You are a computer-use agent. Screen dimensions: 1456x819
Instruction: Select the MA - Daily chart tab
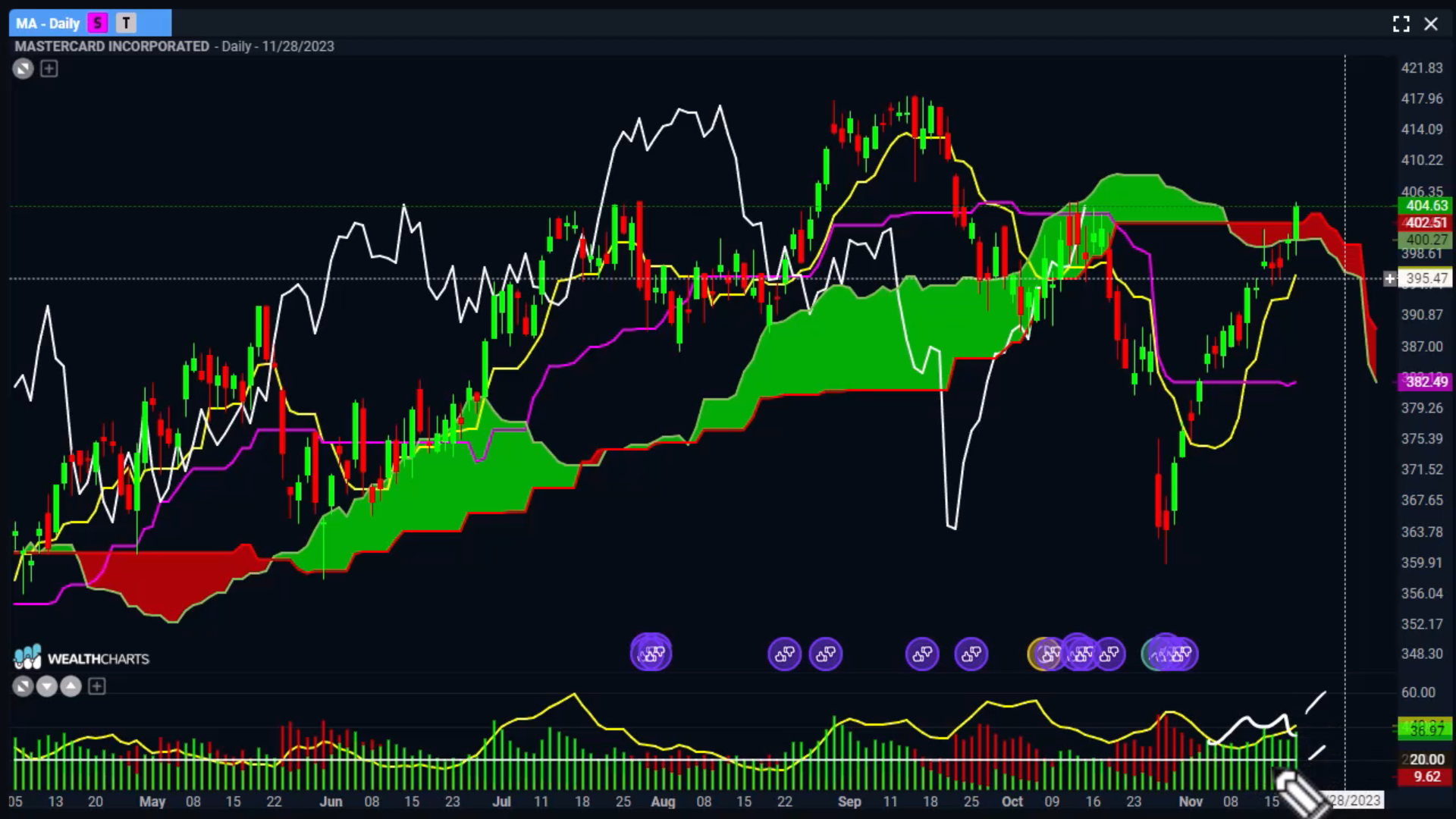[89, 23]
